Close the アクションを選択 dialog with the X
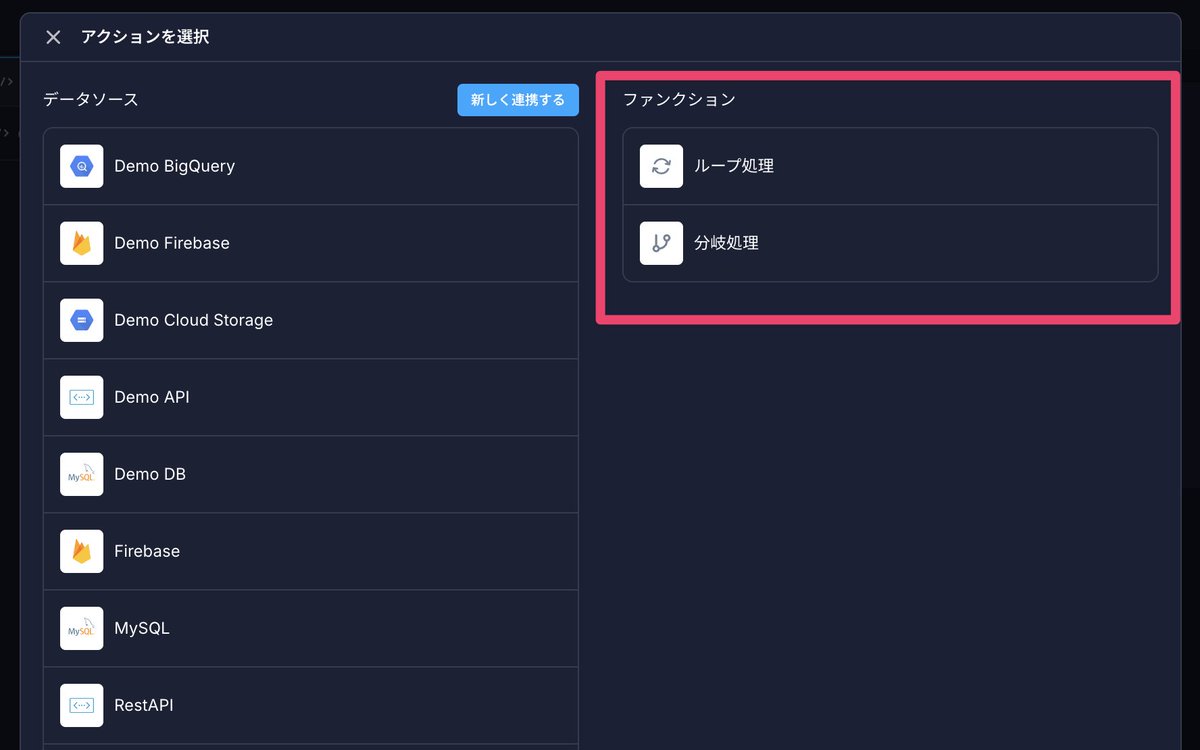This screenshot has width=1200, height=750. click(x=54, y=37)
